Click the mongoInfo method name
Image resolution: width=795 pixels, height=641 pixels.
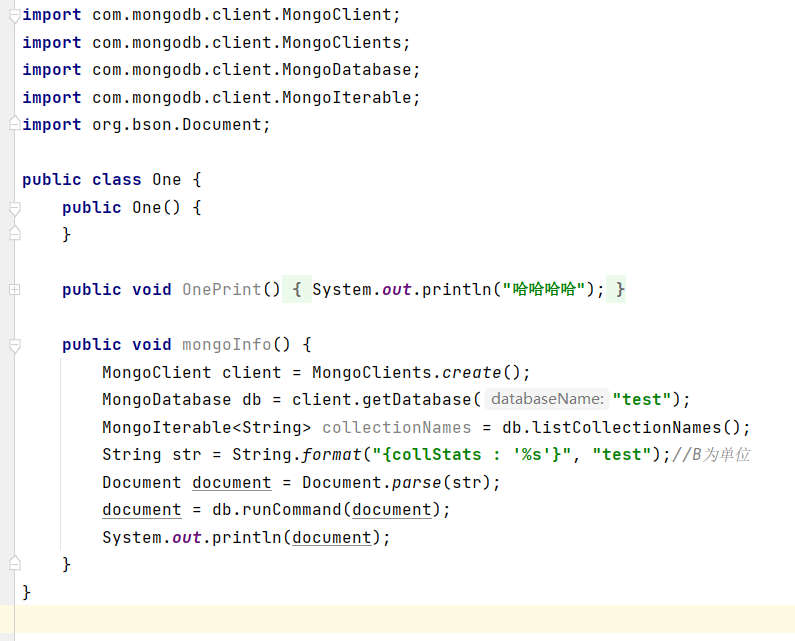click(x=226, y=345)
